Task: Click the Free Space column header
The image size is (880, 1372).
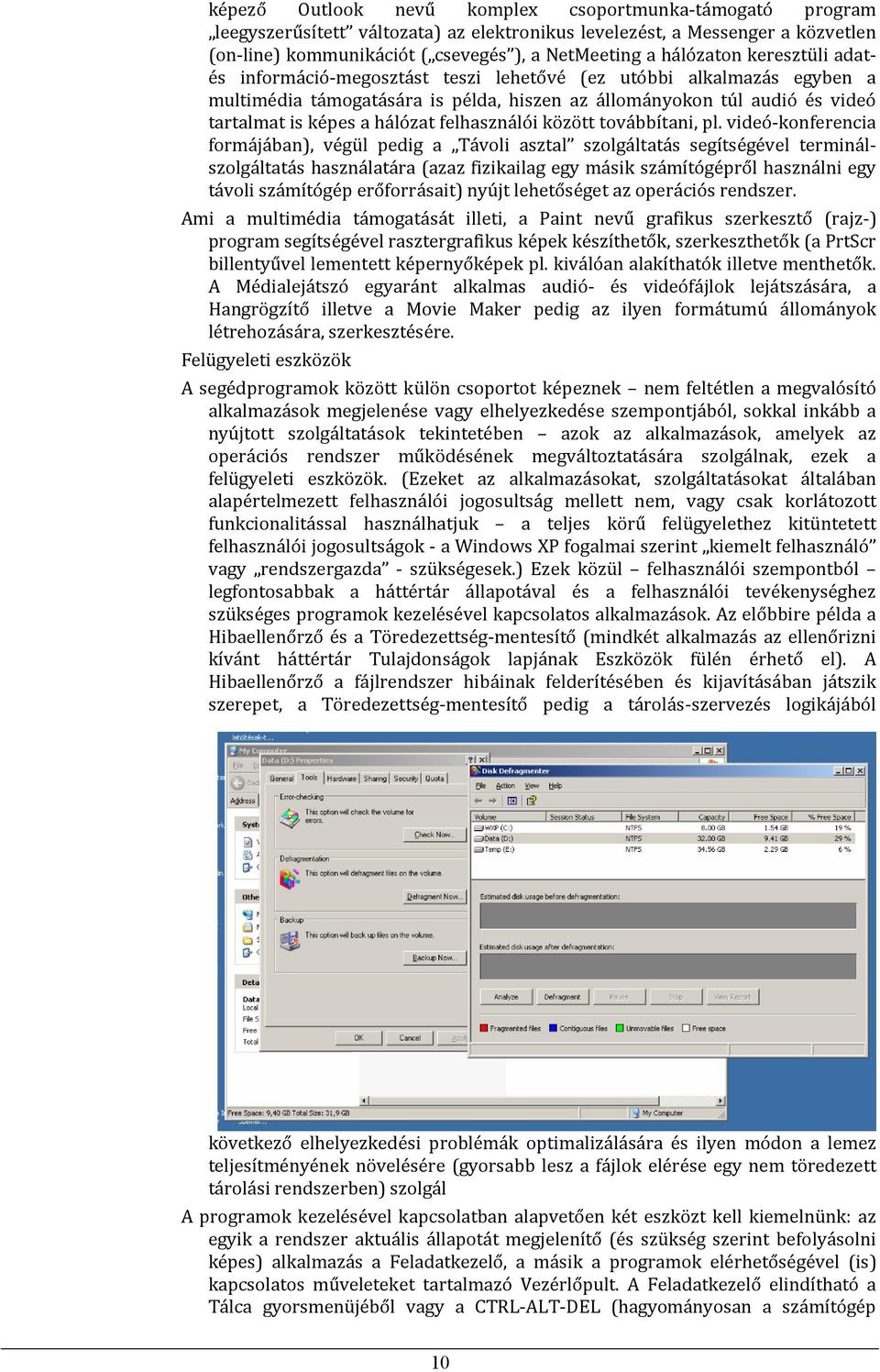Action: click(761, 817)
